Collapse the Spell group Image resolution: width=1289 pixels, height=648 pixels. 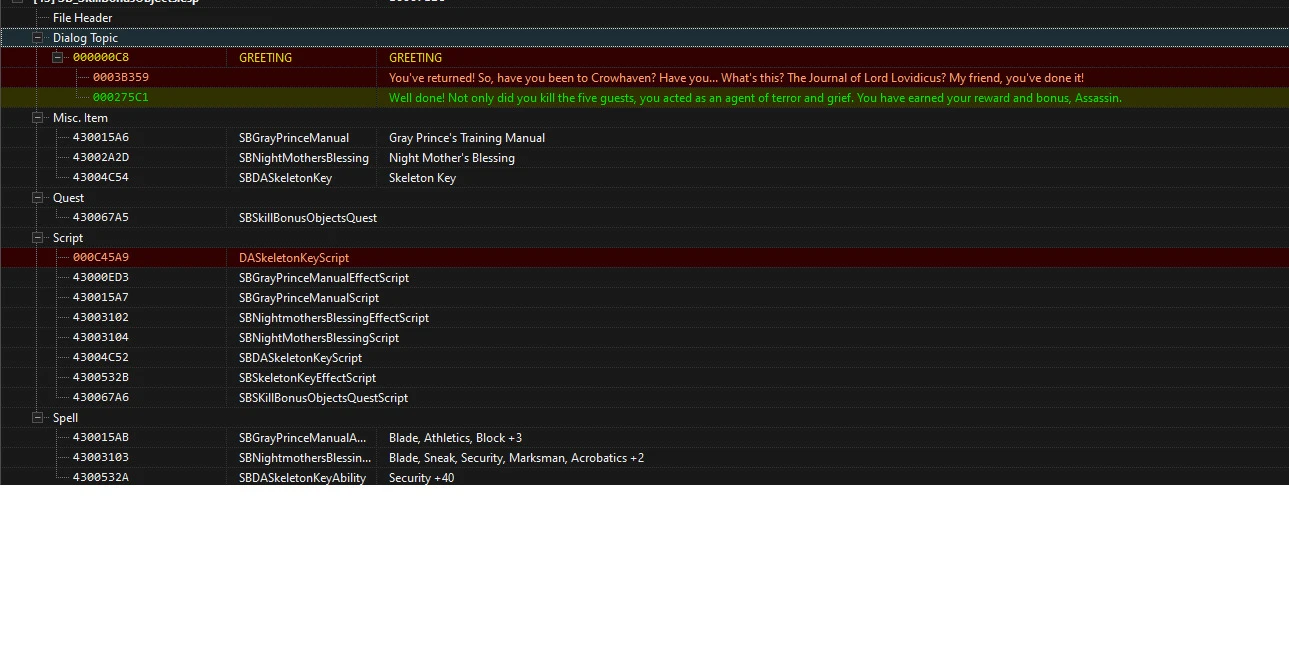[39, 418]
